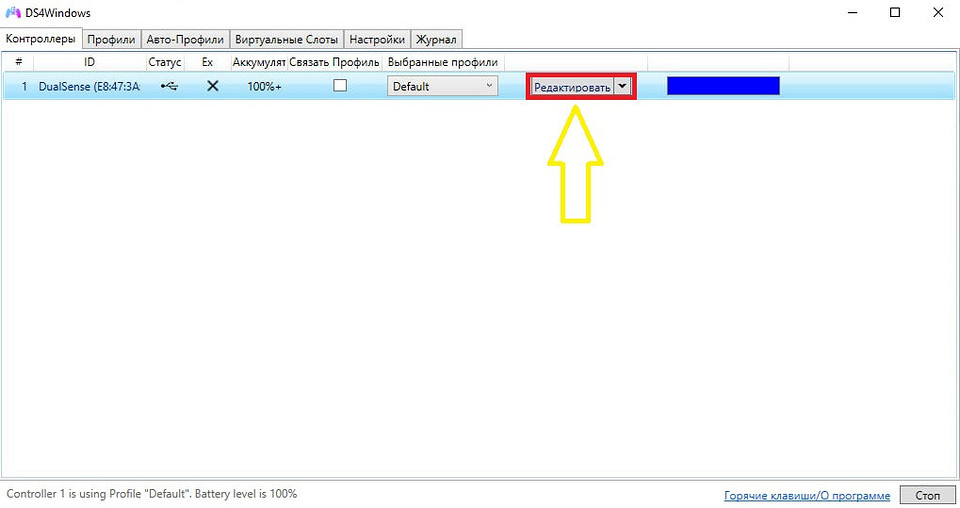Open the Настройки tab
The image size is (960, 508).
[377, 40]
